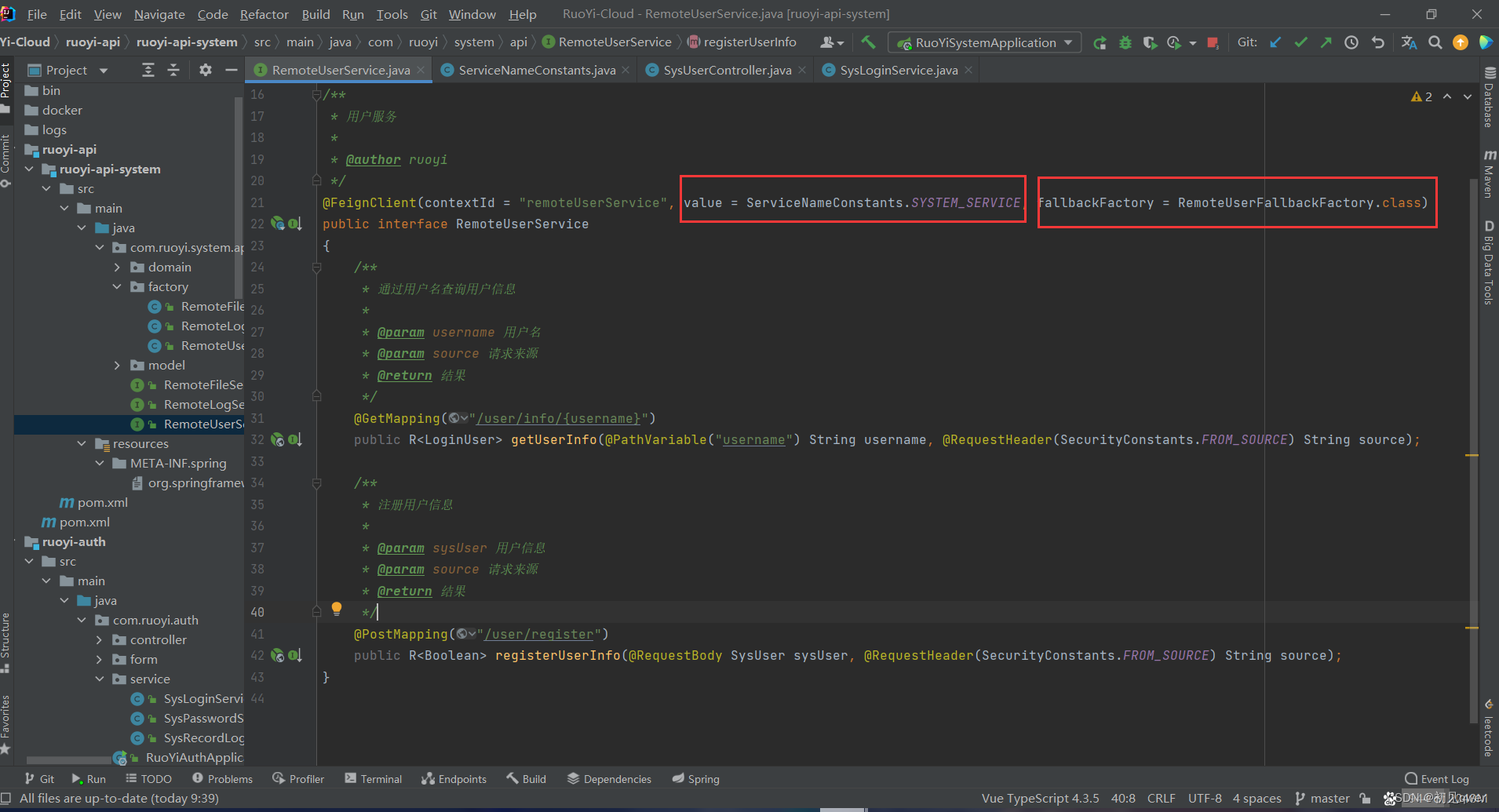1499x812 pixels.
Task: Collapse the factory folder
Action: tap(117, 286)
